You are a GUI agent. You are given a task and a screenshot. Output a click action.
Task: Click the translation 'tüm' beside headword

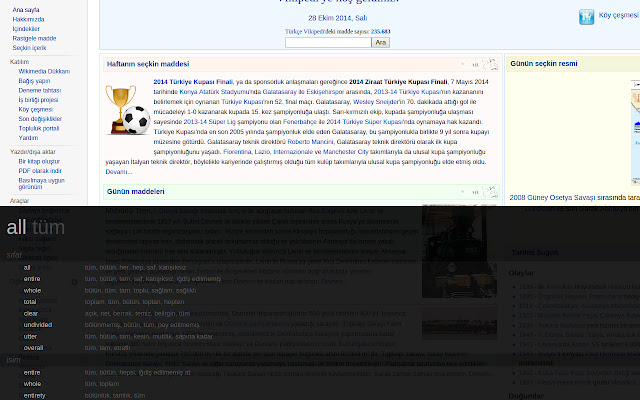48,227
